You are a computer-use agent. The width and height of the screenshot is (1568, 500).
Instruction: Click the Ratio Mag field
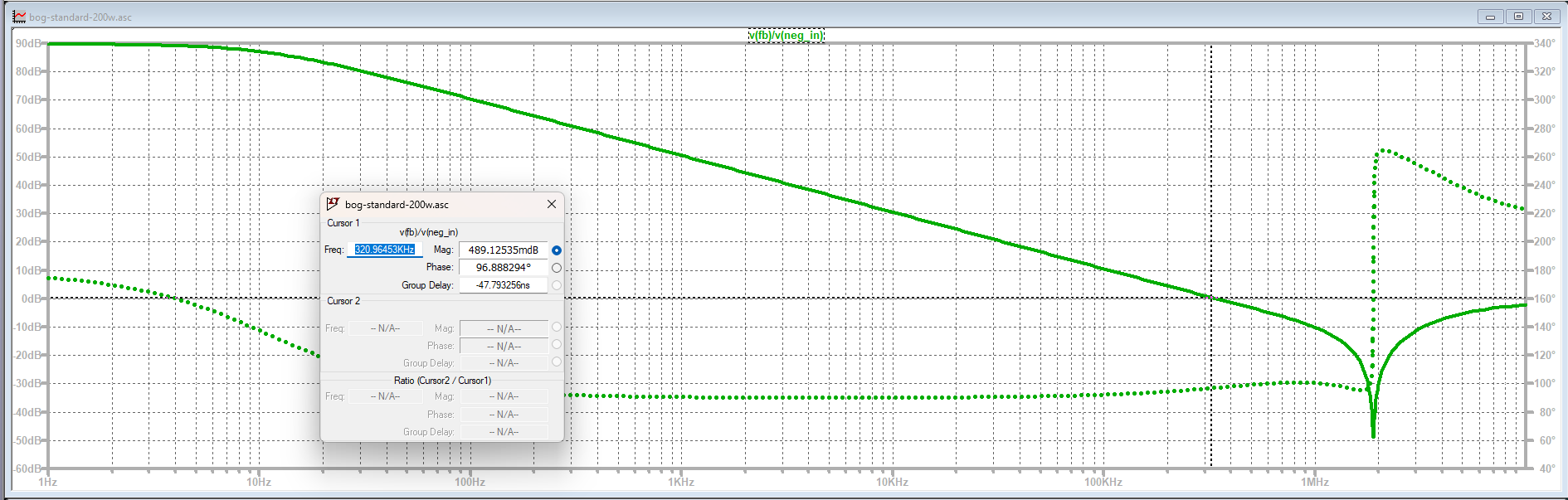tap(504, 396)
